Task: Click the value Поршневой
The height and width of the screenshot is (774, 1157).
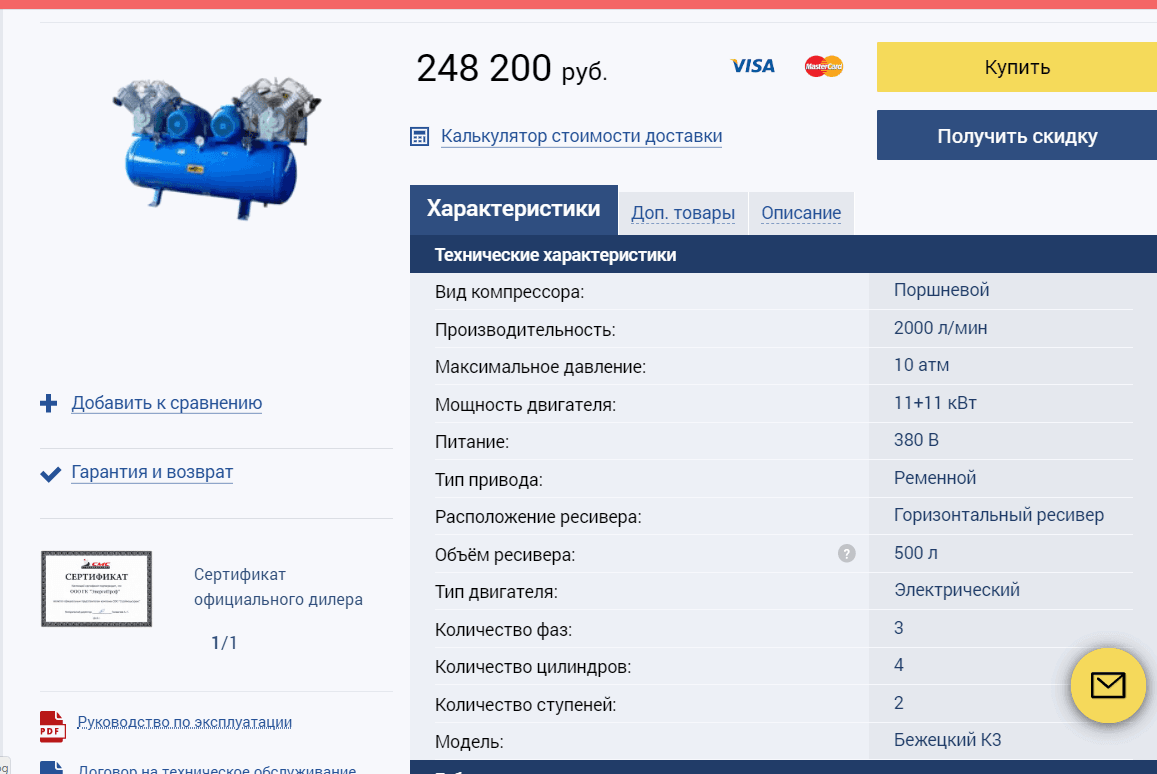Action: (x=942, y=290)
